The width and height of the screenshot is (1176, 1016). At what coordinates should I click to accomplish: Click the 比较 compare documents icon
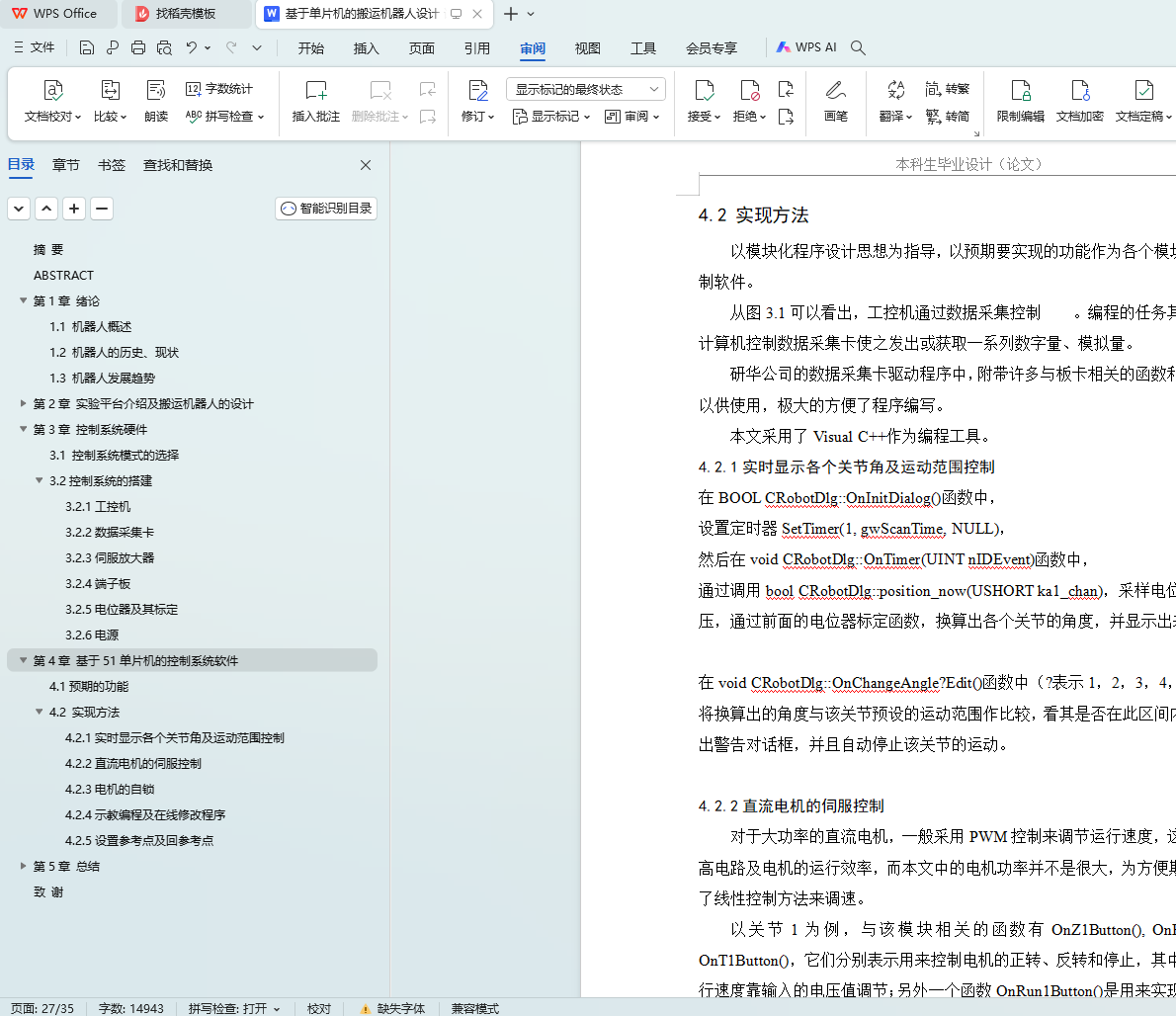coord(111,101)
